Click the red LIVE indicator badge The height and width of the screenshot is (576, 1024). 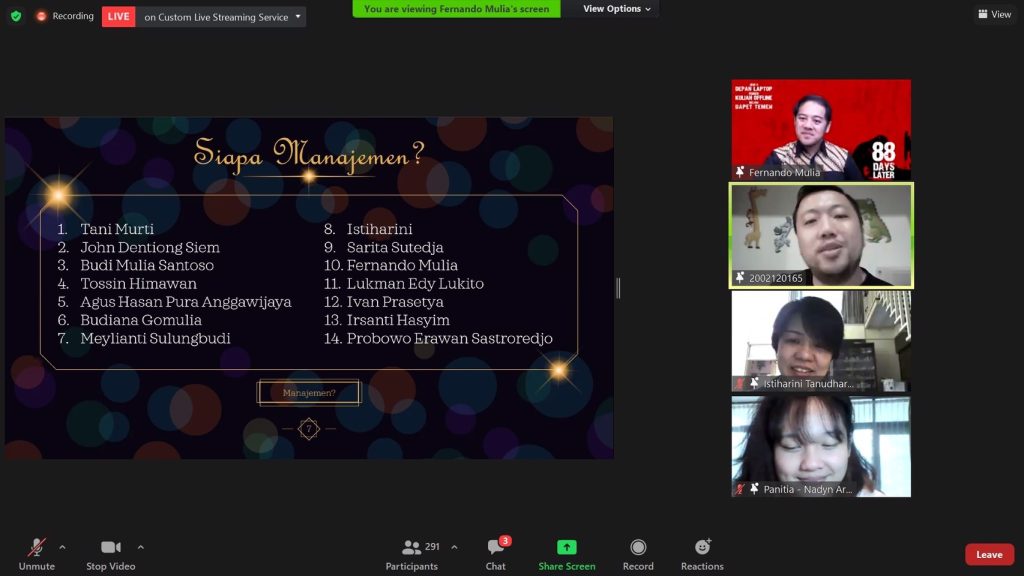(x=118, y=16)
